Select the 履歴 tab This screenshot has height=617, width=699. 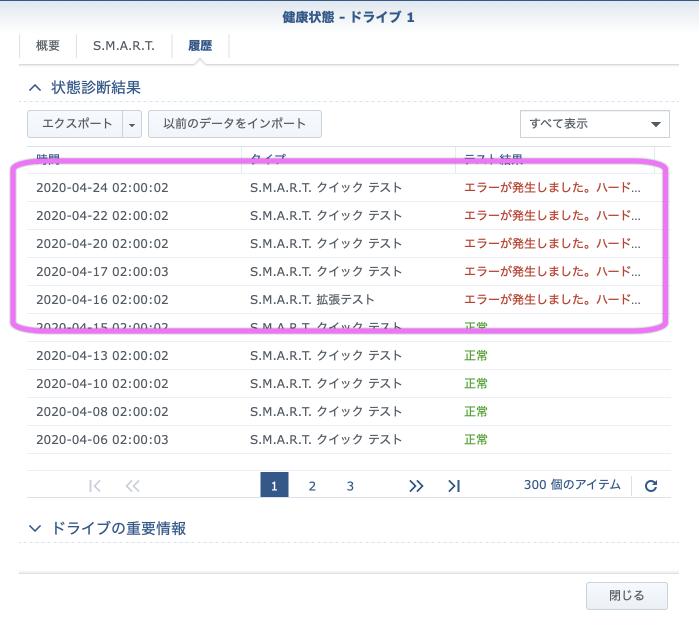pos(200,46)
